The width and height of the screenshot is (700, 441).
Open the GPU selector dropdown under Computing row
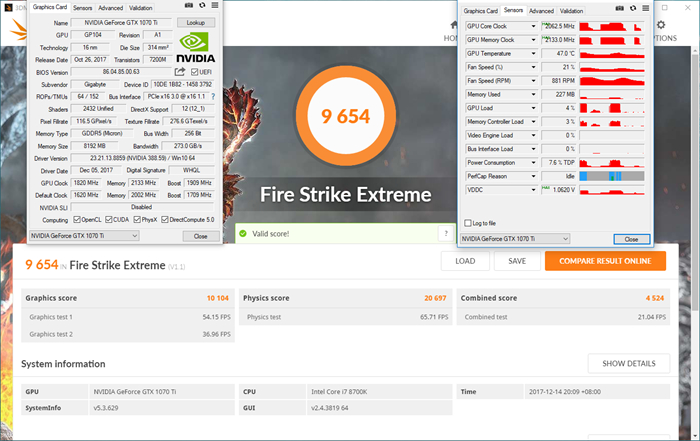[x=83, y=236]
